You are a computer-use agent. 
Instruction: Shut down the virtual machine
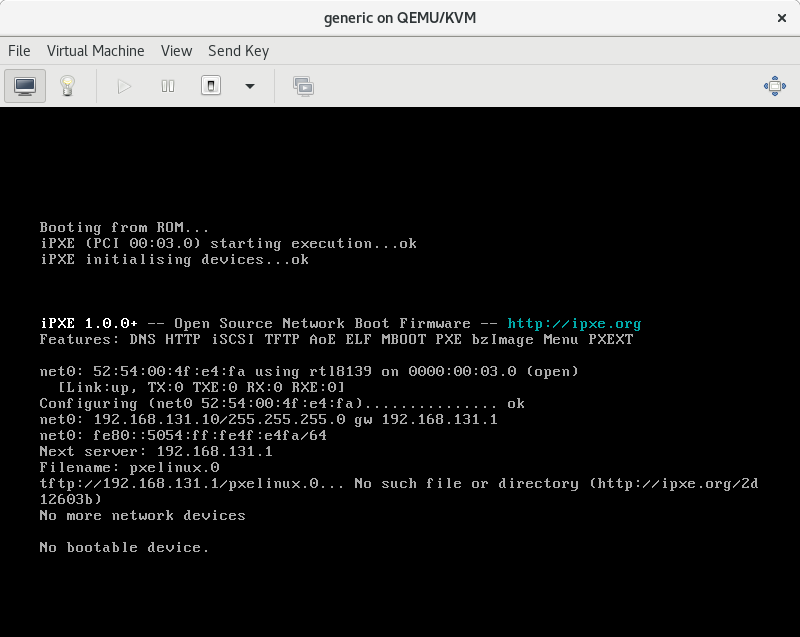(211, 86)
